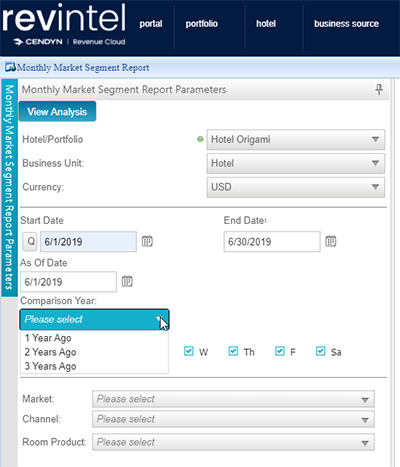Open the As Of Date calendar icon
This screenshot has height=467, width=400.
(x=127, y=281)
